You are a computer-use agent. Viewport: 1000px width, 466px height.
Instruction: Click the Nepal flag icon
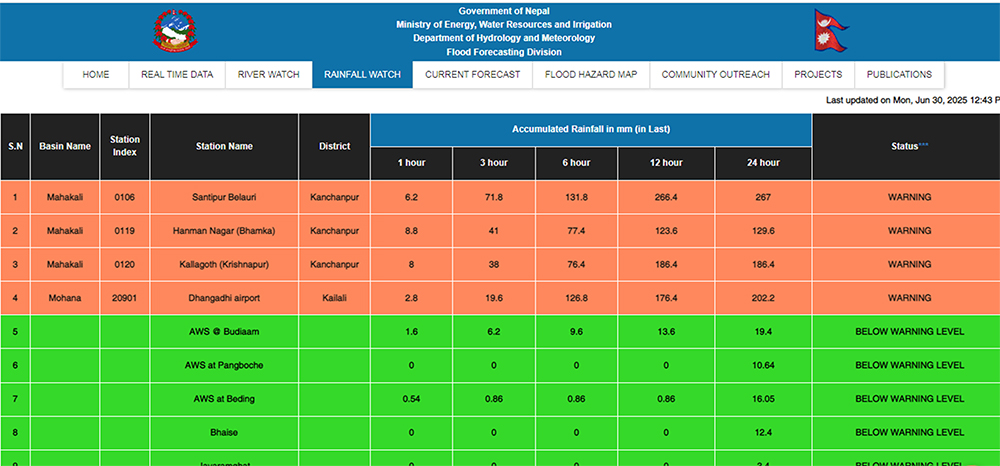830,30
